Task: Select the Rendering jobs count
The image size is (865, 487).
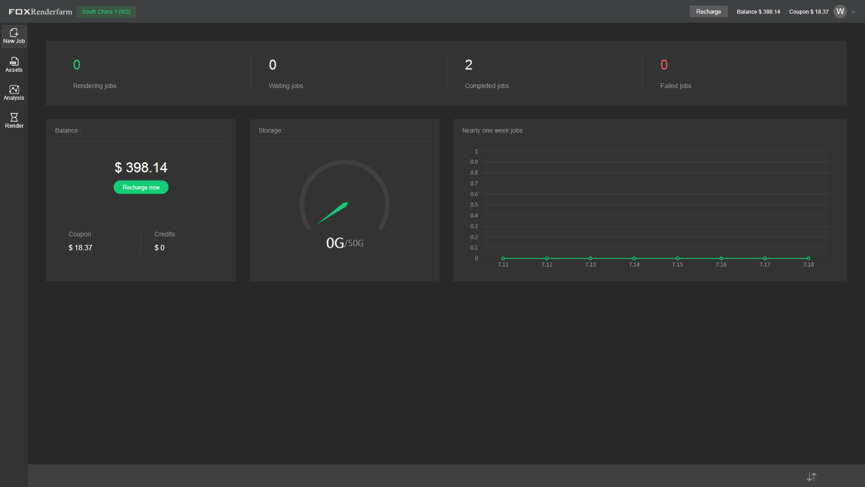Action: tap(77, 65)
